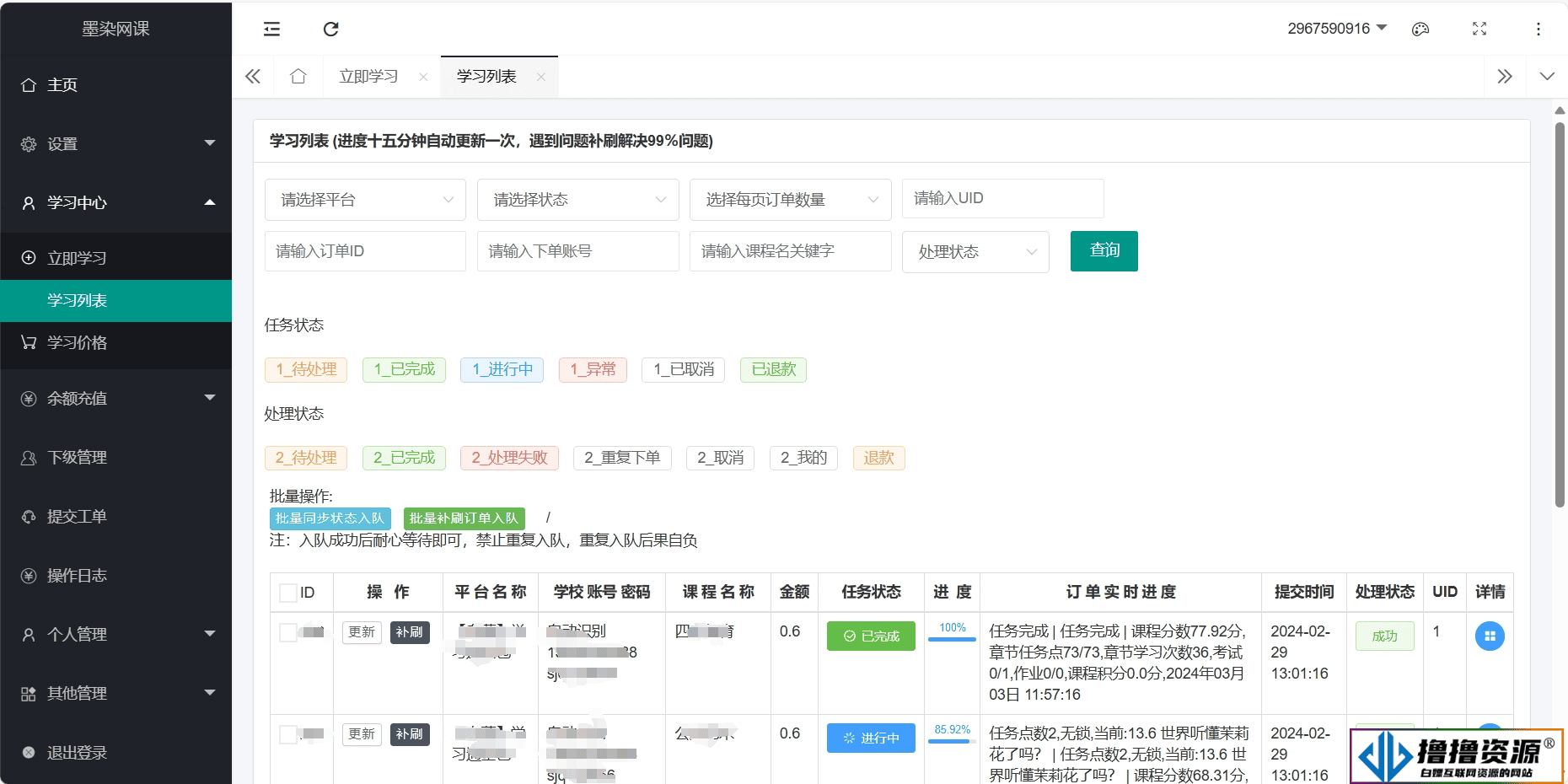The width and height of the screenshot is (1568, 784).
Task: Open the theme palette icon
Action: tap(1420, 29)
